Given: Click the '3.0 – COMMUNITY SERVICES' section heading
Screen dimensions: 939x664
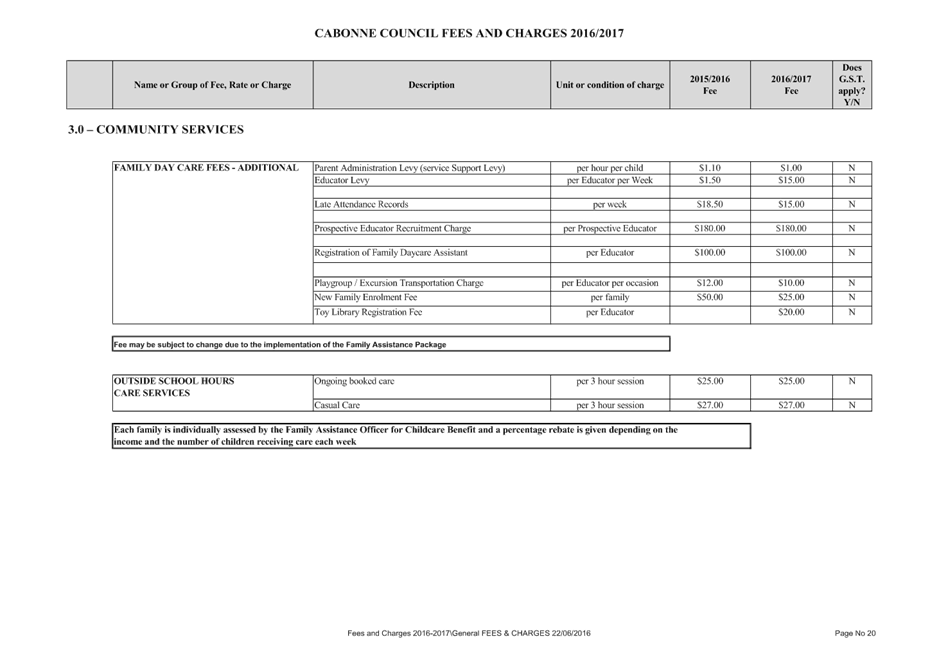Looking at the screenshot, I should (x=156, y=130).
